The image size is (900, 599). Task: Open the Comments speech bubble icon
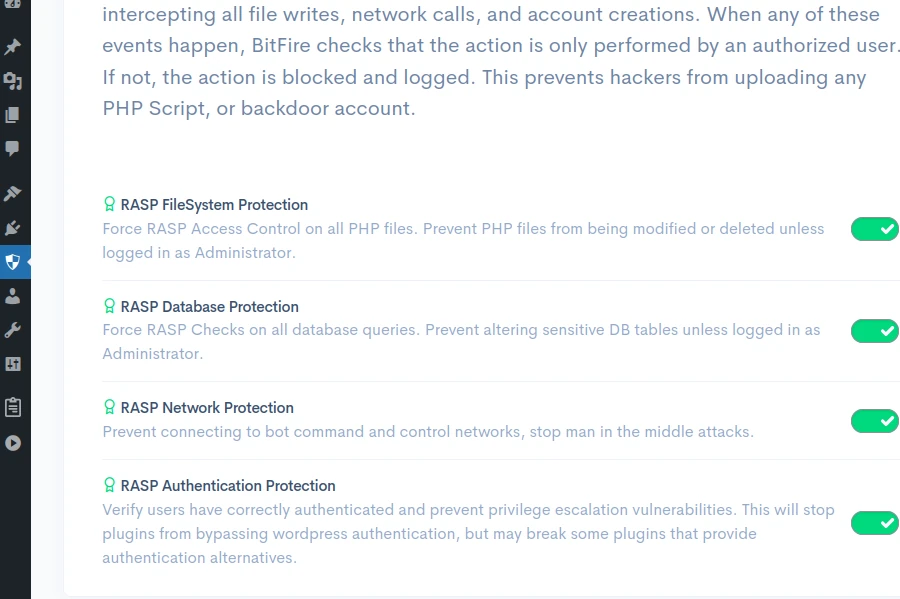pos(12,149)
